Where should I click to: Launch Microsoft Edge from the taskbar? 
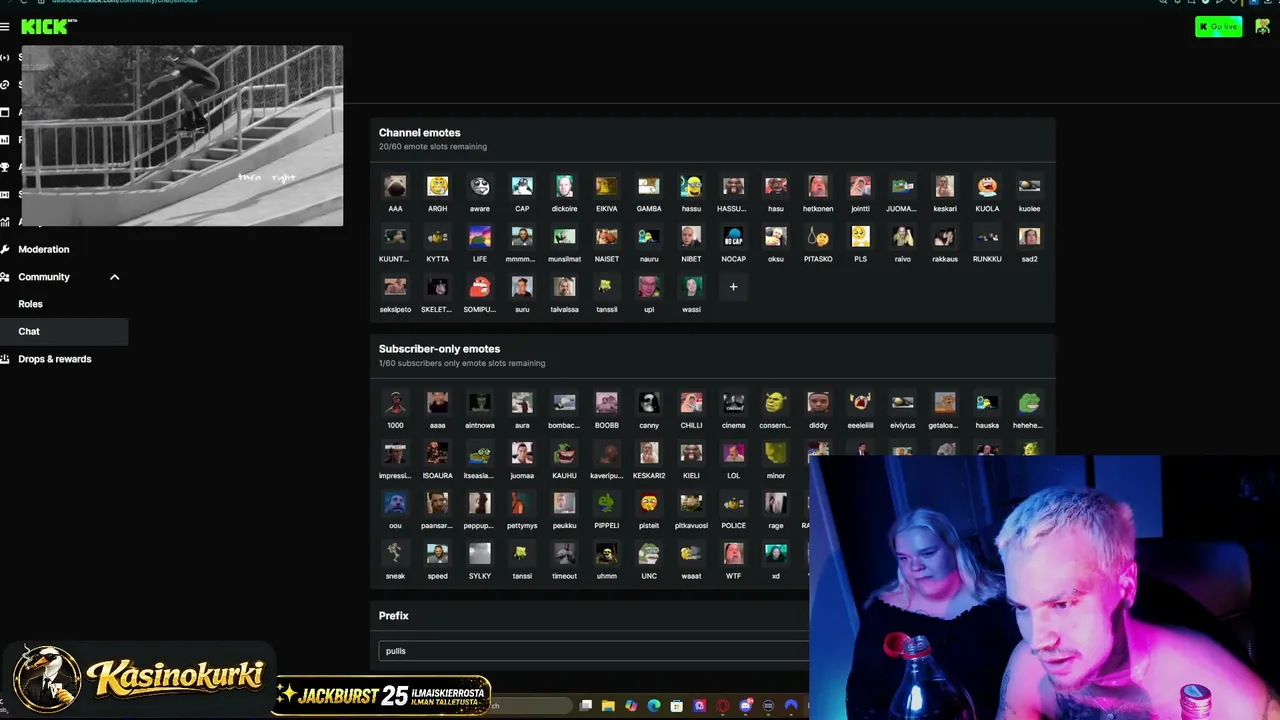(x=654, y=706)
